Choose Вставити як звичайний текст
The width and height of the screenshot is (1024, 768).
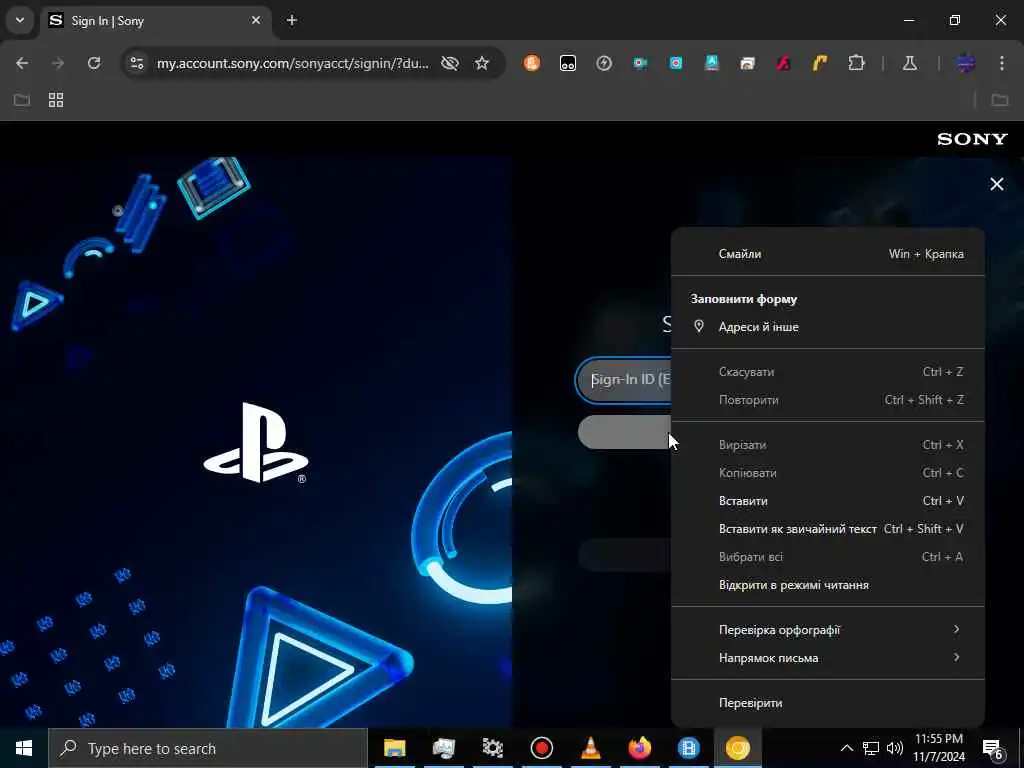click(x=828, y=529)
